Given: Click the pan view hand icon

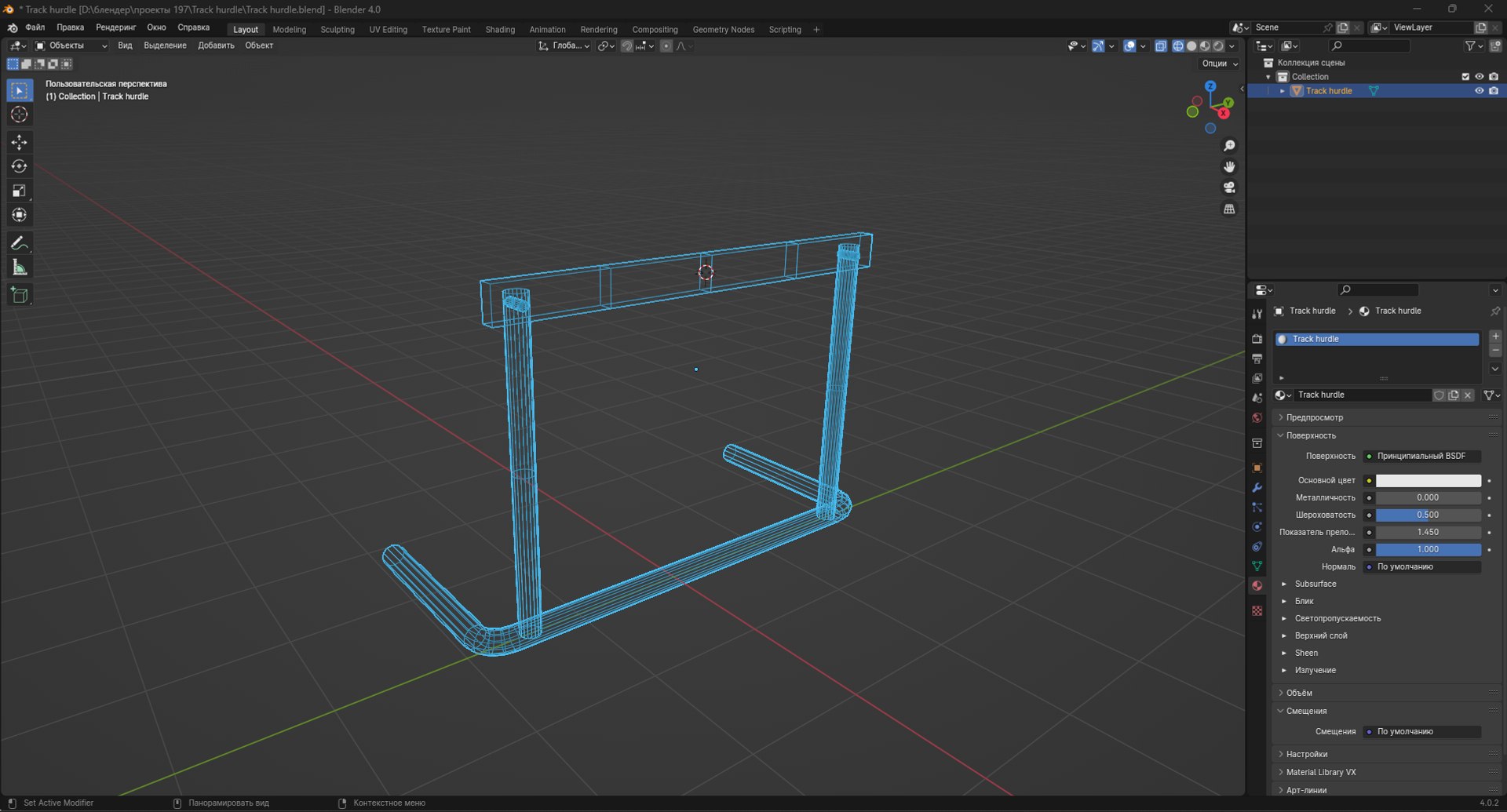Looking at the screenshot, I should click(1229, 167).
